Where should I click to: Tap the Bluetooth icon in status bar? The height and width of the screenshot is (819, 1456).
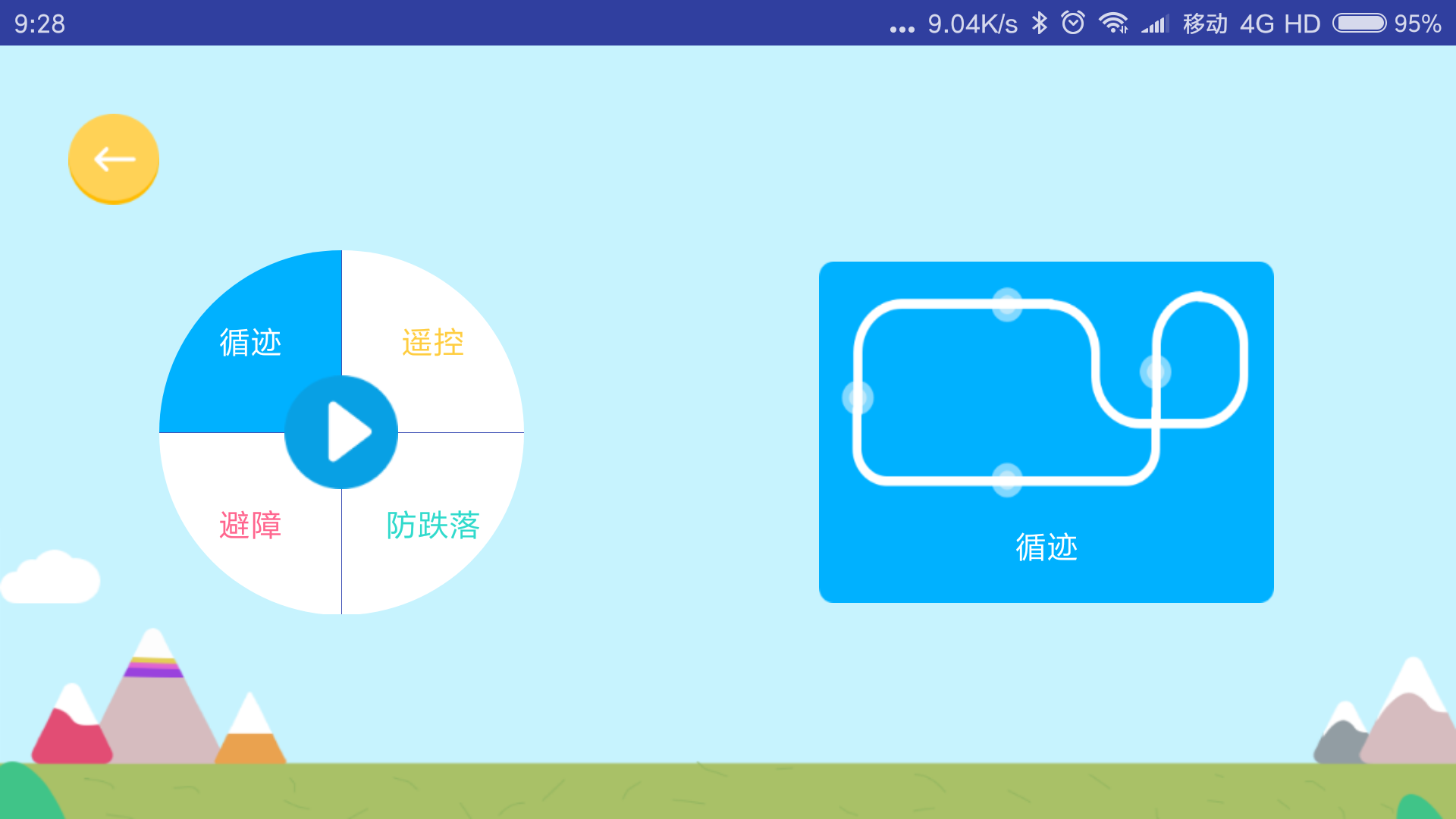click(1040, 24)
